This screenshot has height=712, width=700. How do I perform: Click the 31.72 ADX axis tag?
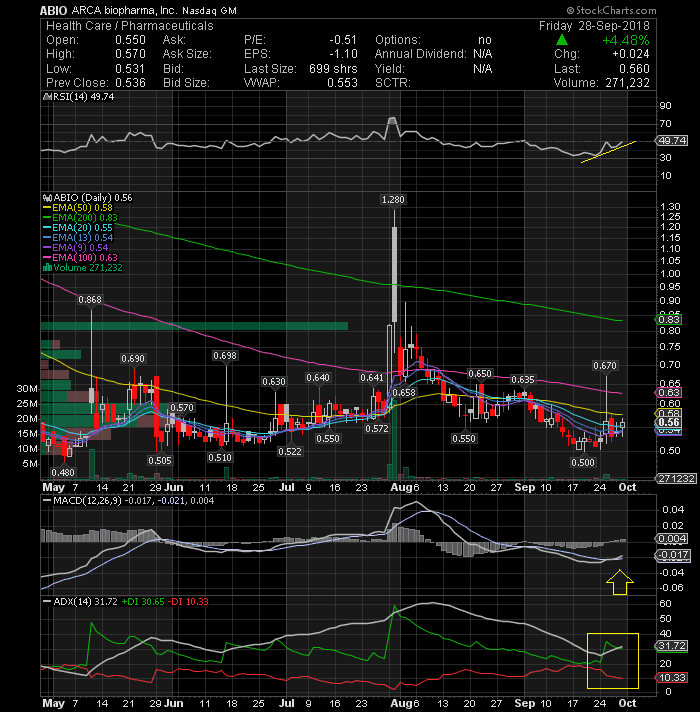[x=672, y=646]
